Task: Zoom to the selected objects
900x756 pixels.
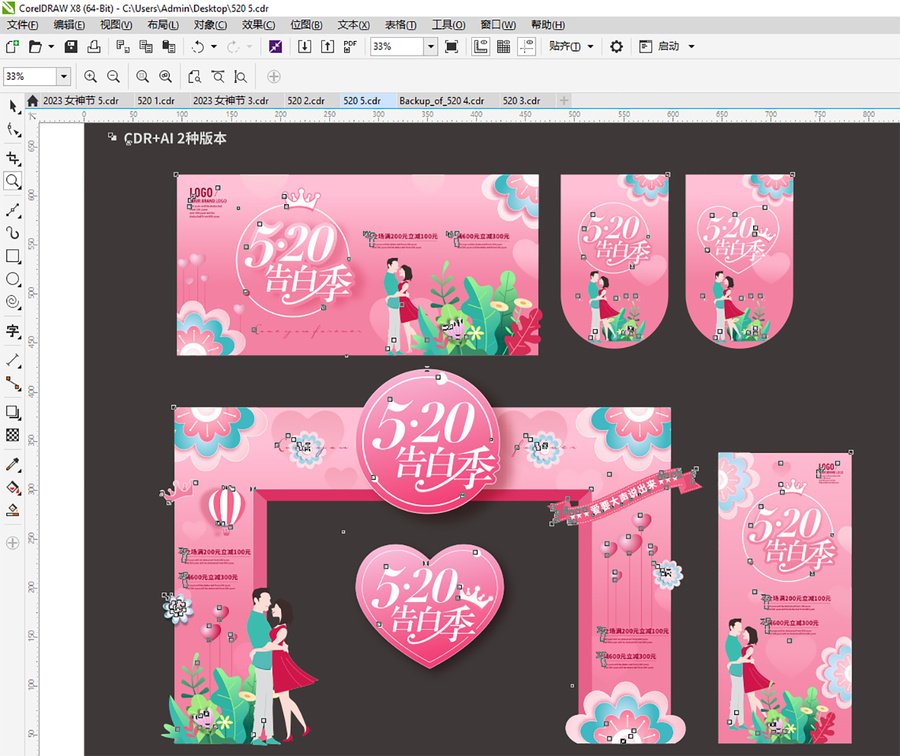Action: coord(142,76)
